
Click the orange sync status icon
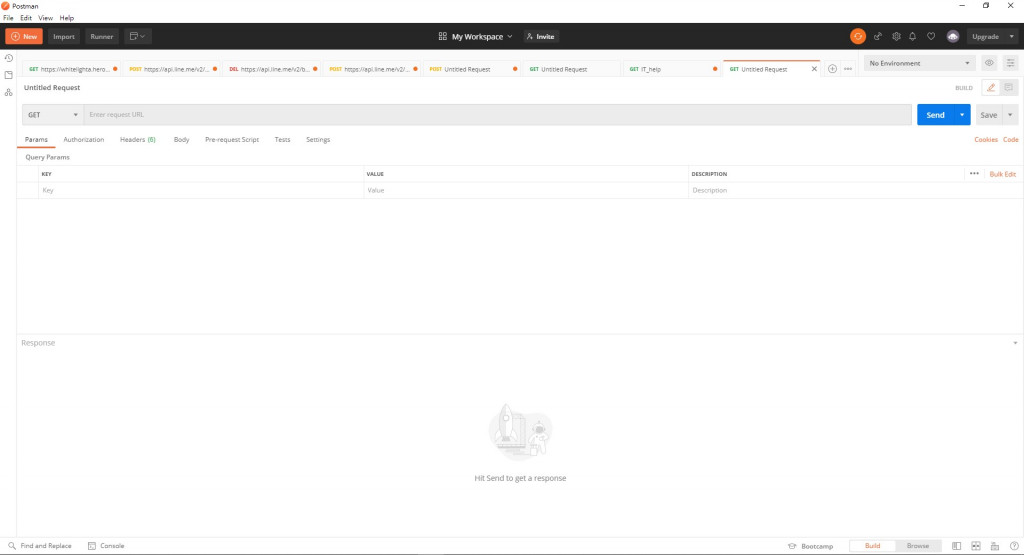(858, 37)
